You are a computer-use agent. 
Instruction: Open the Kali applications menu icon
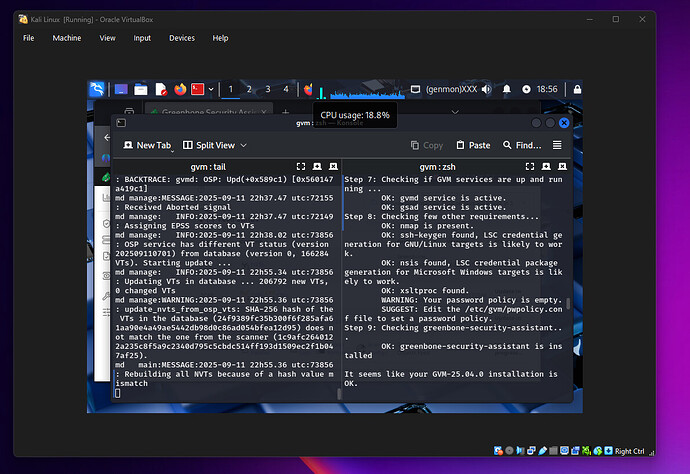[x=97, y=89]
